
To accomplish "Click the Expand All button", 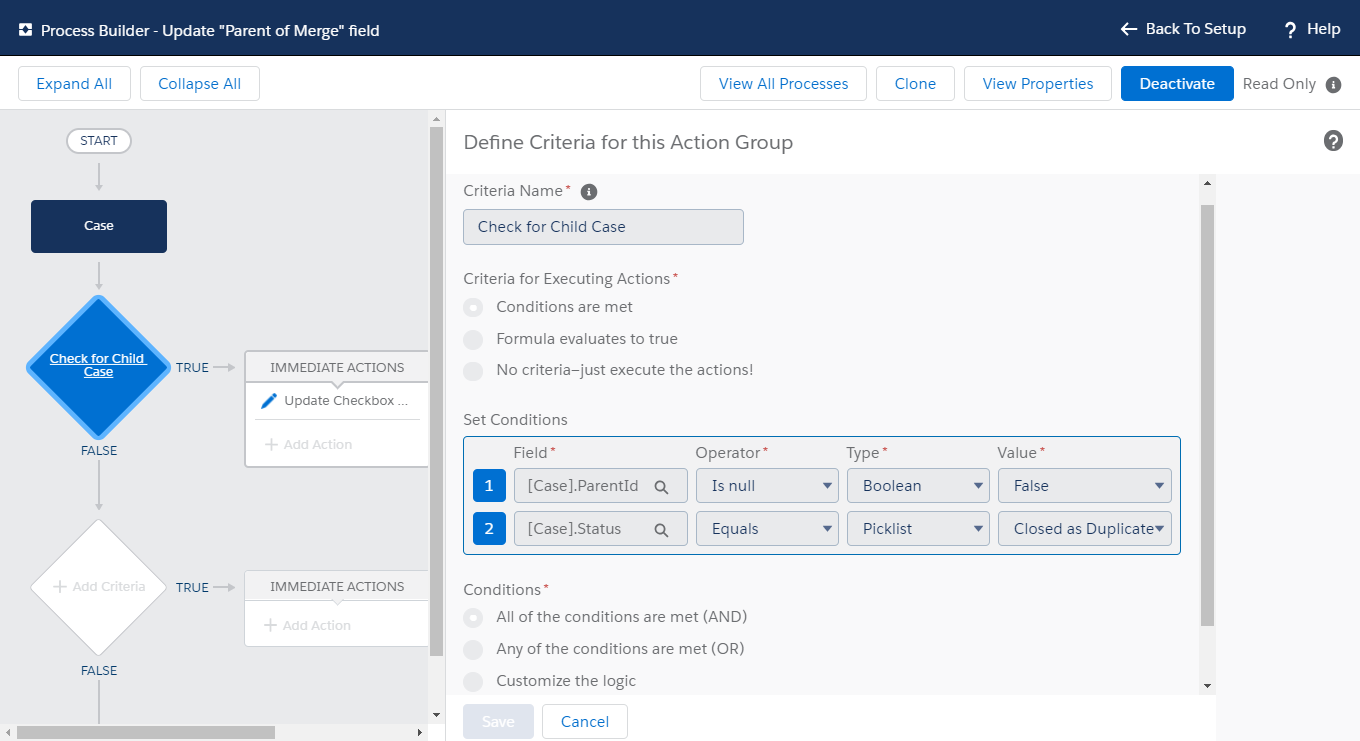I will point(74,84).
